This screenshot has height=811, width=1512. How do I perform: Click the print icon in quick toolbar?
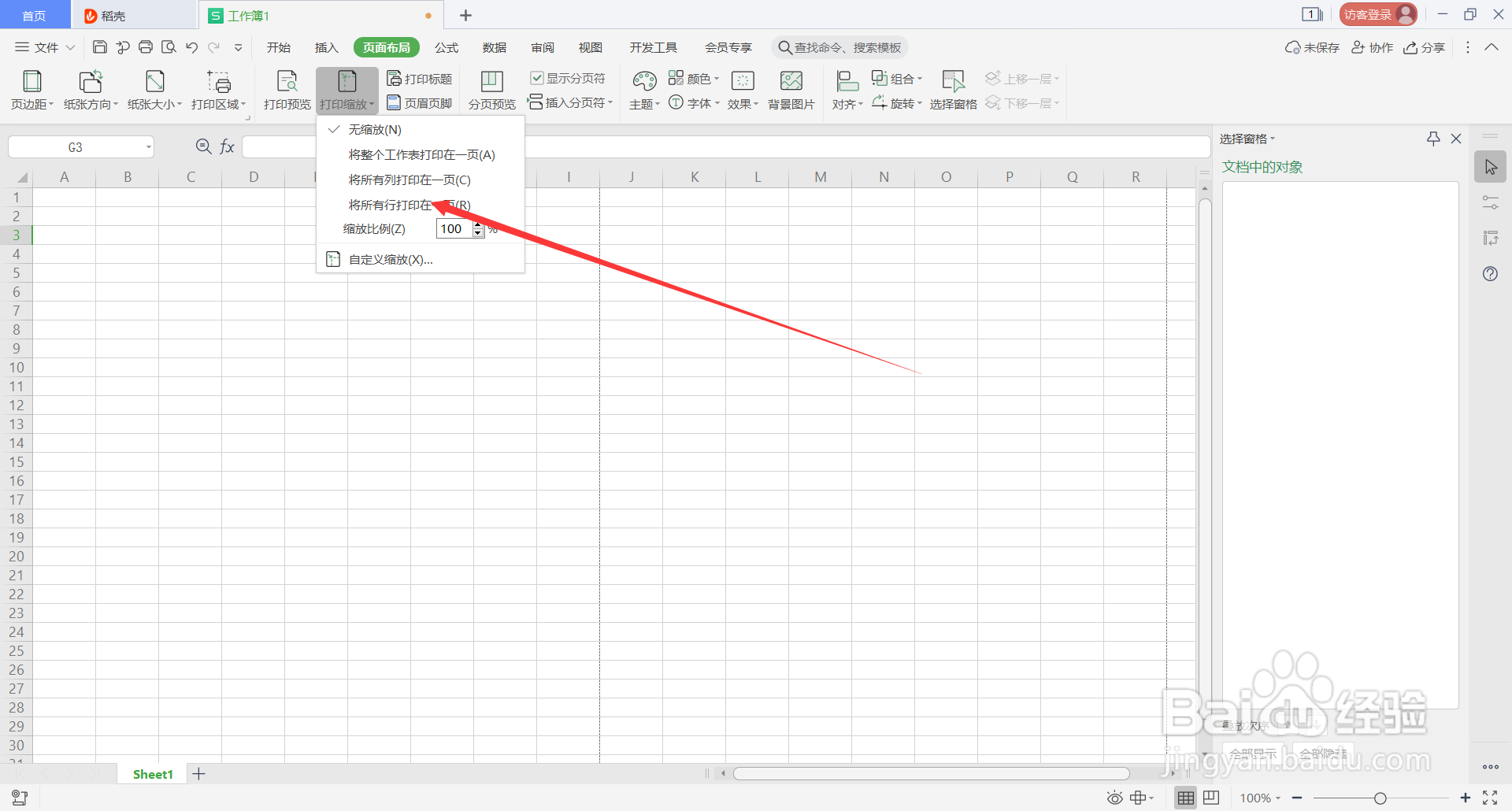[x=146, y=47]
